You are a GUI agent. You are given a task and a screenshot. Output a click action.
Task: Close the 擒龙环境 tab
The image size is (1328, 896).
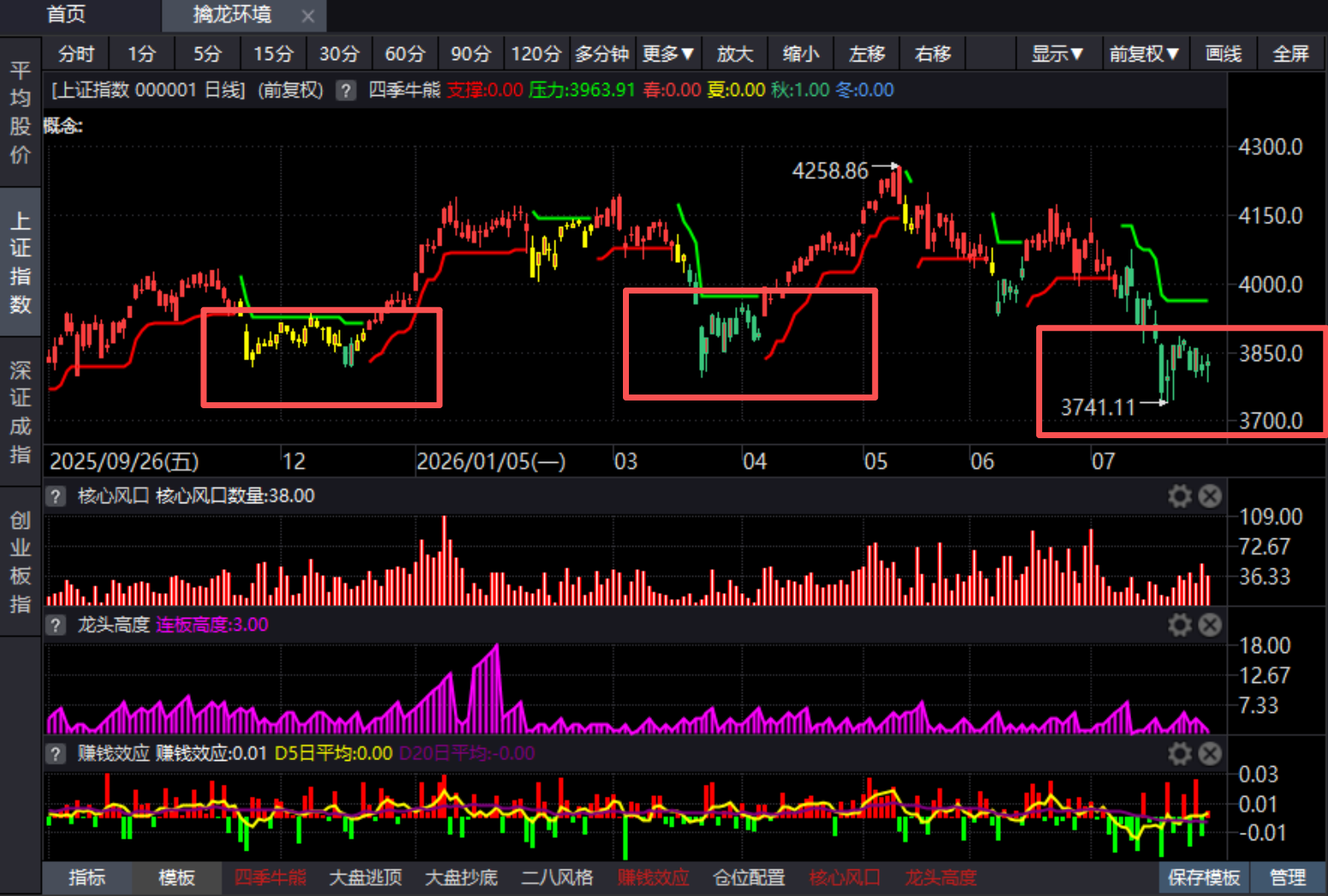click(308, 15)
